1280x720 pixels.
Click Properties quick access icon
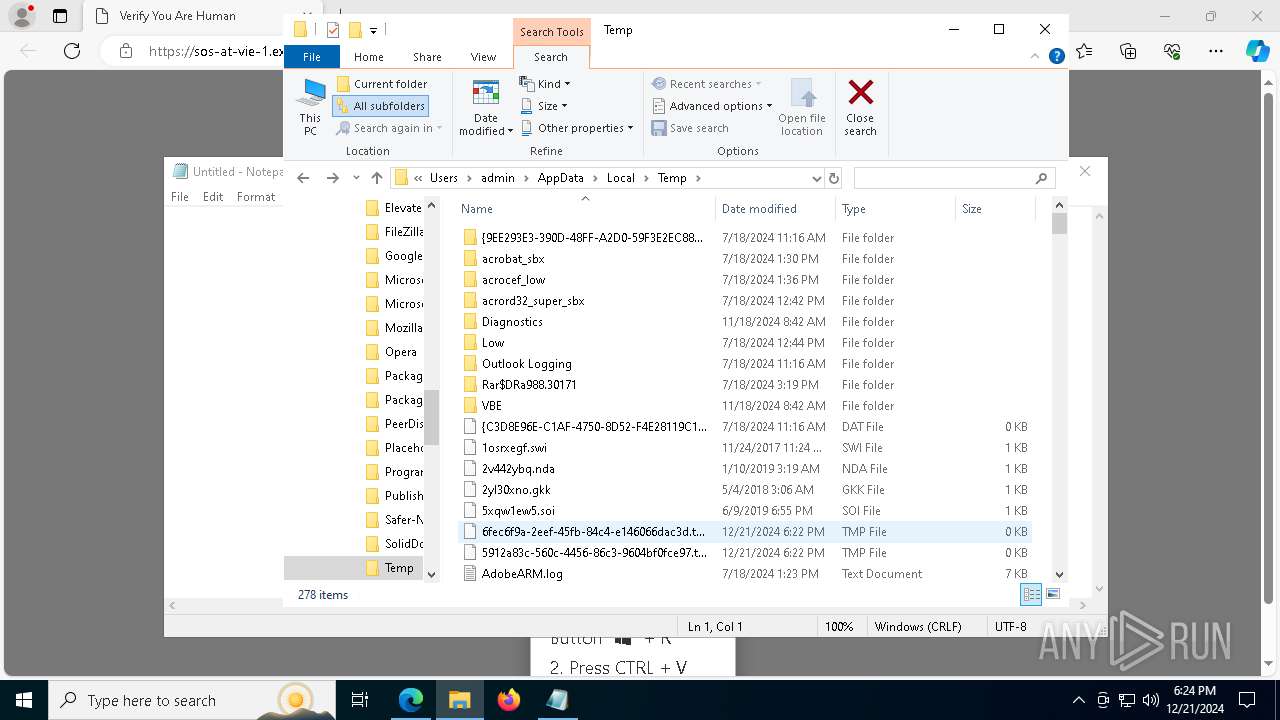(x=333, y=30)
